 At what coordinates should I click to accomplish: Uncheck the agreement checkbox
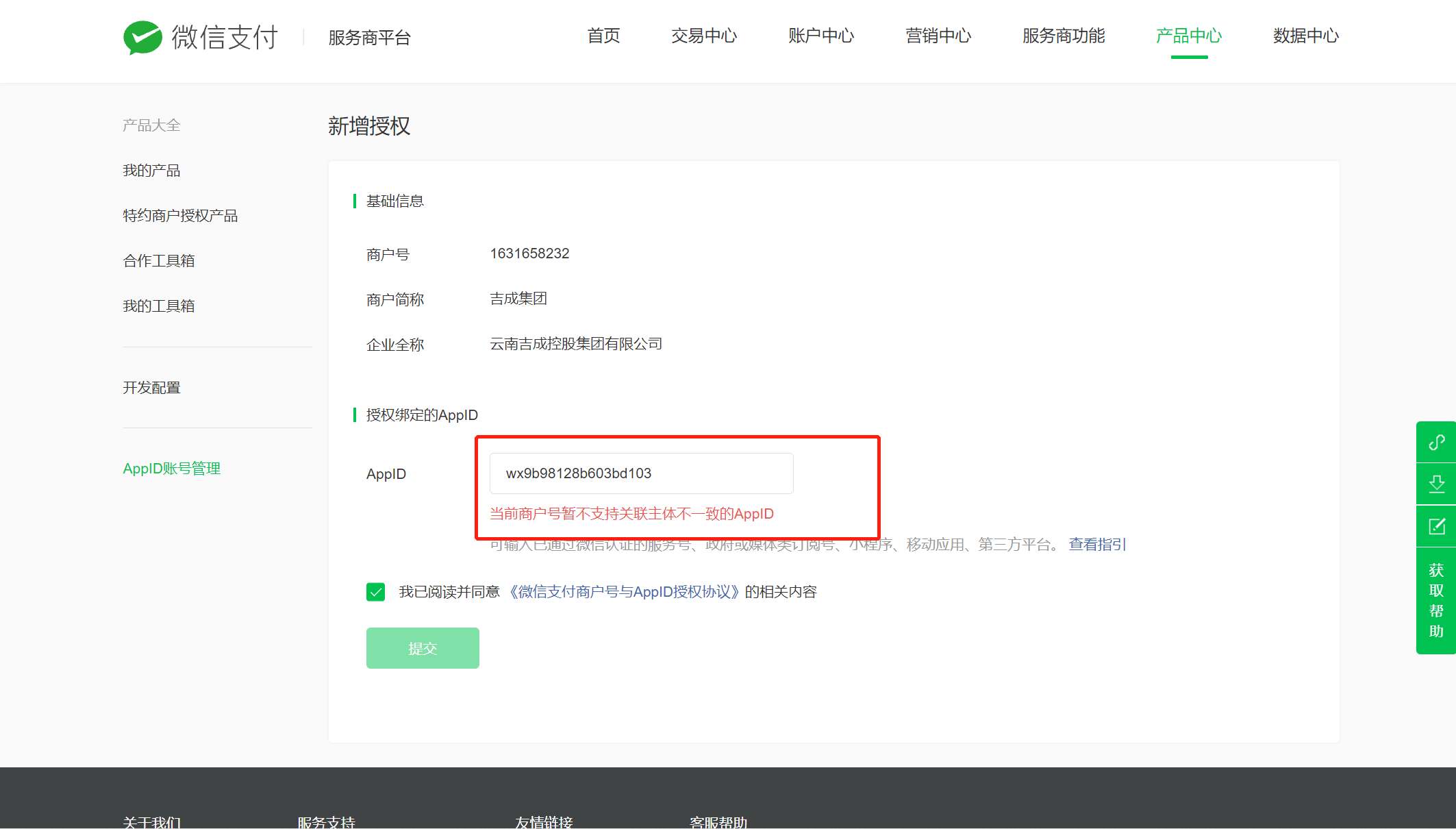tap(375, 592)
